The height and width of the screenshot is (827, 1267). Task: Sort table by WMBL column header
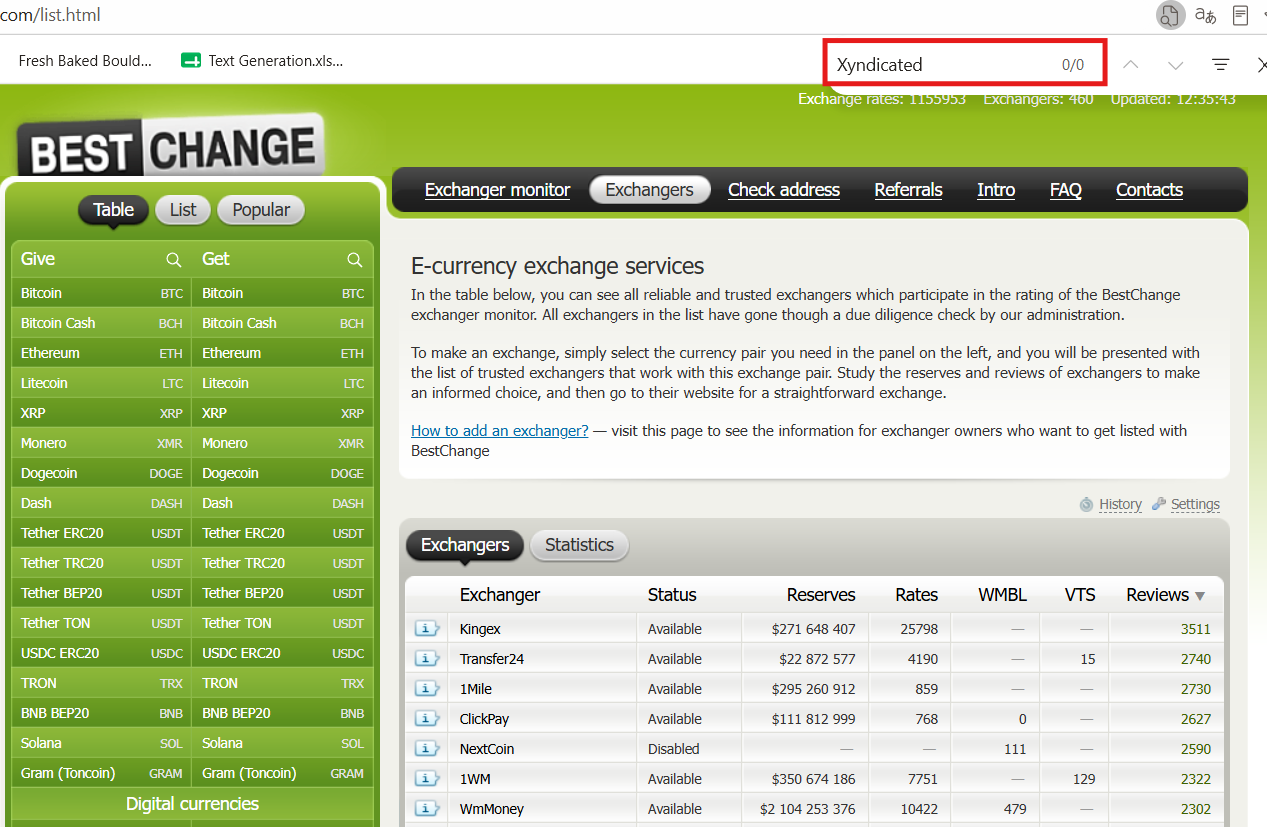1003,595
